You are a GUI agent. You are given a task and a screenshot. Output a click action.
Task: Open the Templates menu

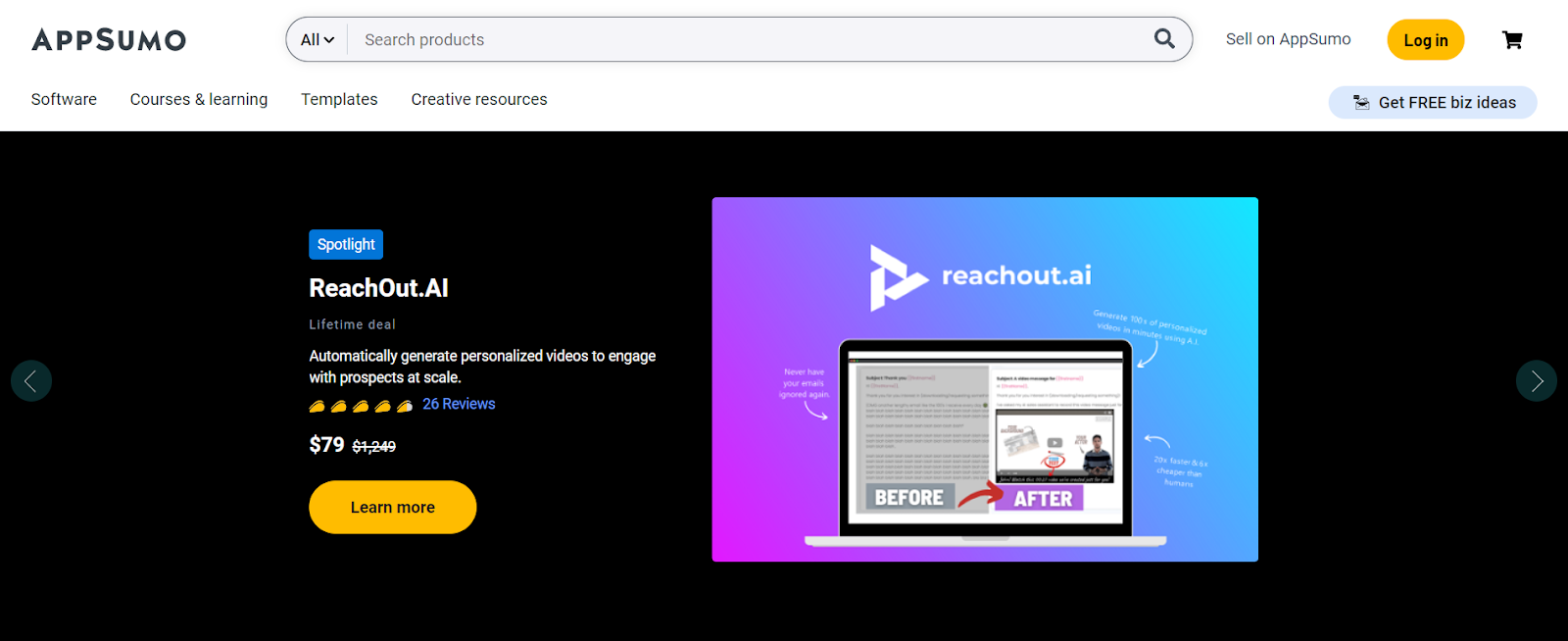click(x=339, y=99)
